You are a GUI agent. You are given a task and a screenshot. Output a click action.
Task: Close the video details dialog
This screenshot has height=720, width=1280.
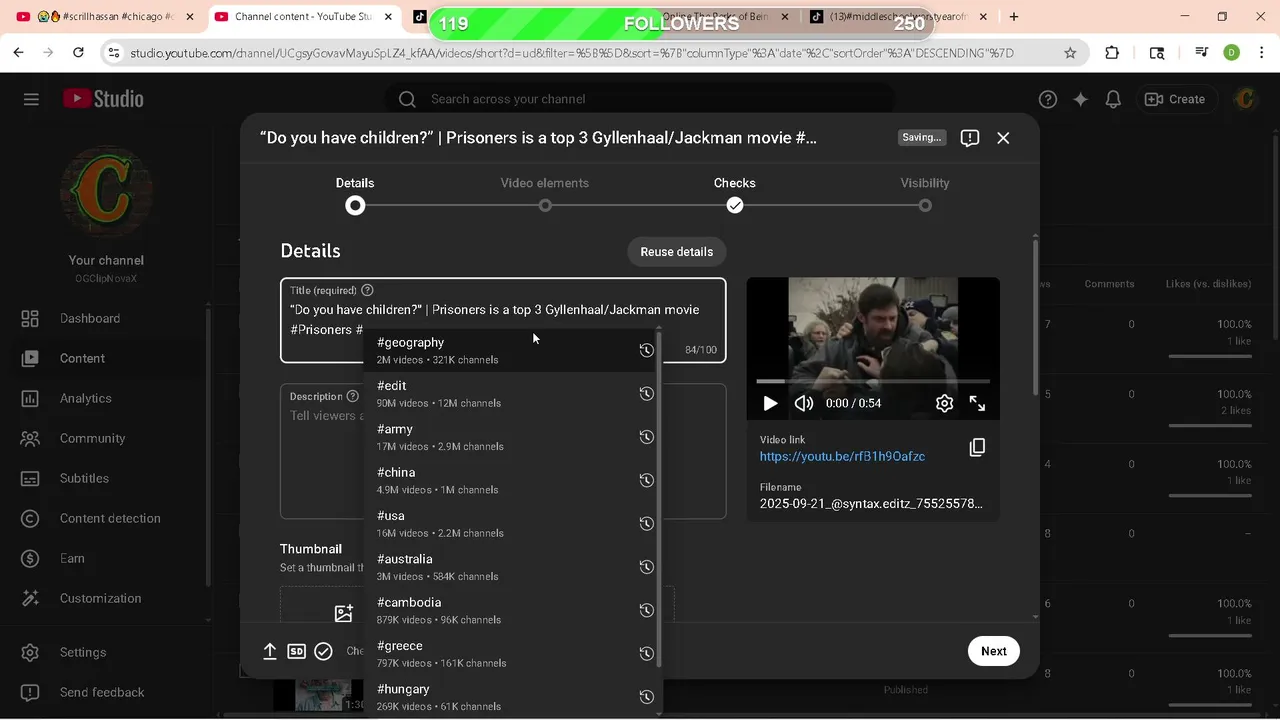click(x=1003, y=138)
